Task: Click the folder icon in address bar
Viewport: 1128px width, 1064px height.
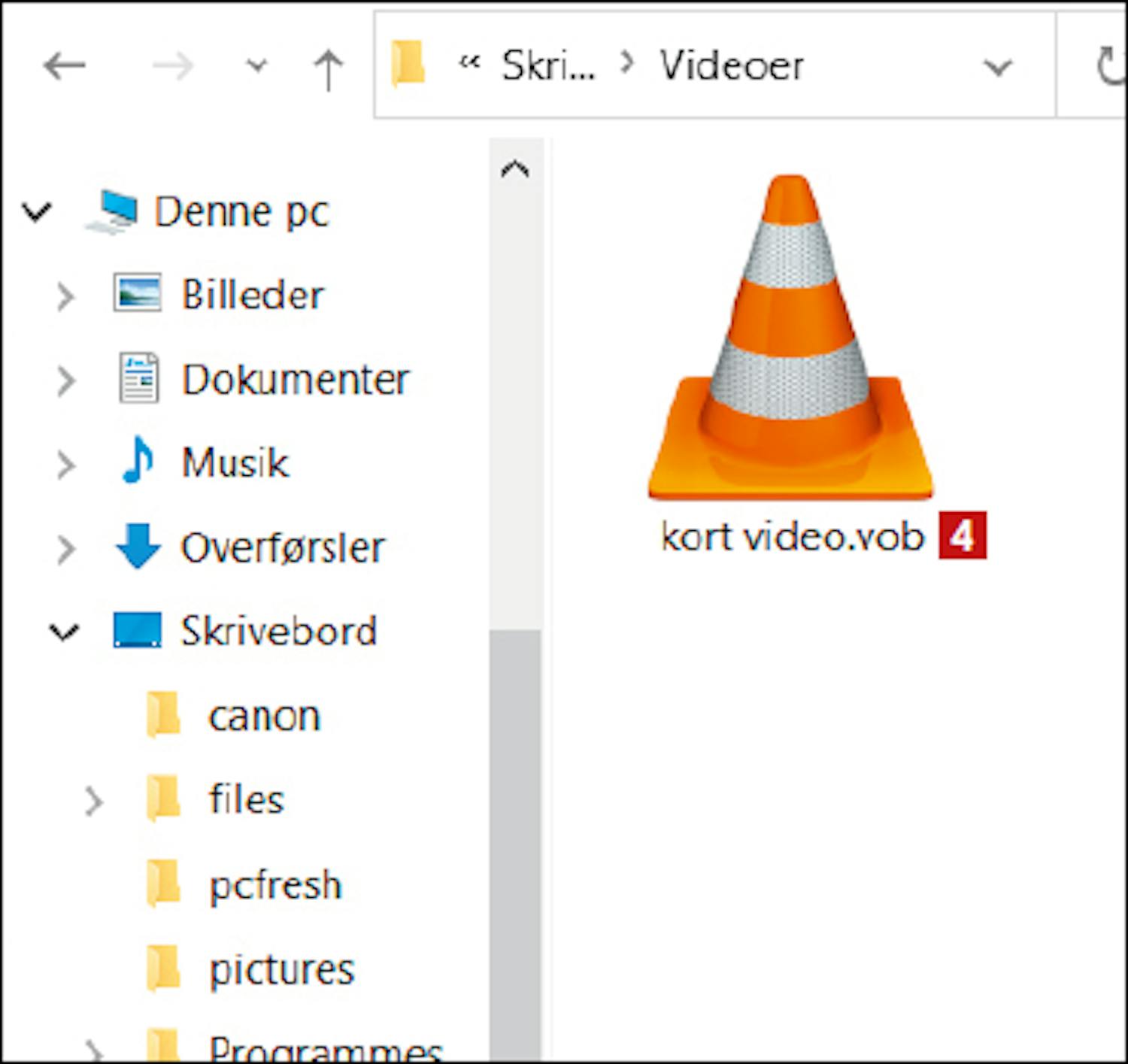Action: (x=408, y=65)
